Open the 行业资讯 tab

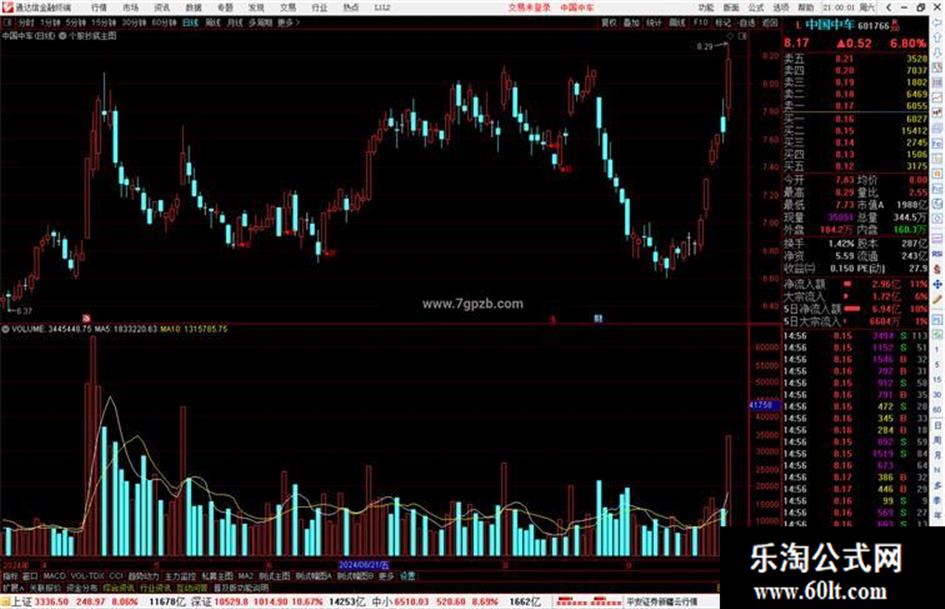(155, 587)
